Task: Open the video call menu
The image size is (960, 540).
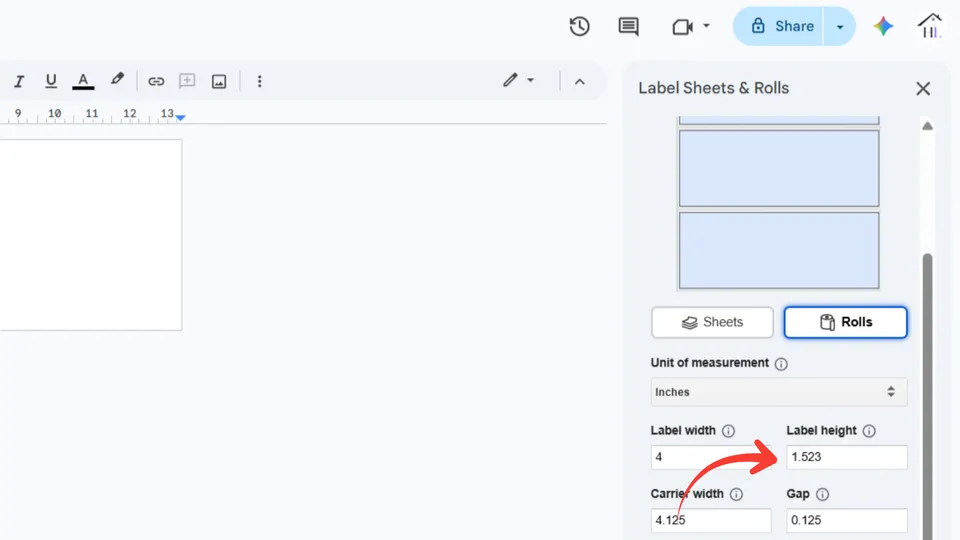Action: [691, 26]
